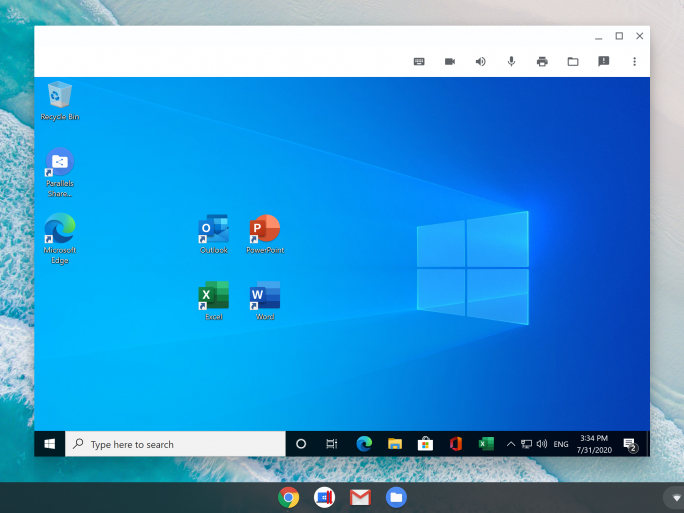Open the Action Center notifications icon

[630, 445]
